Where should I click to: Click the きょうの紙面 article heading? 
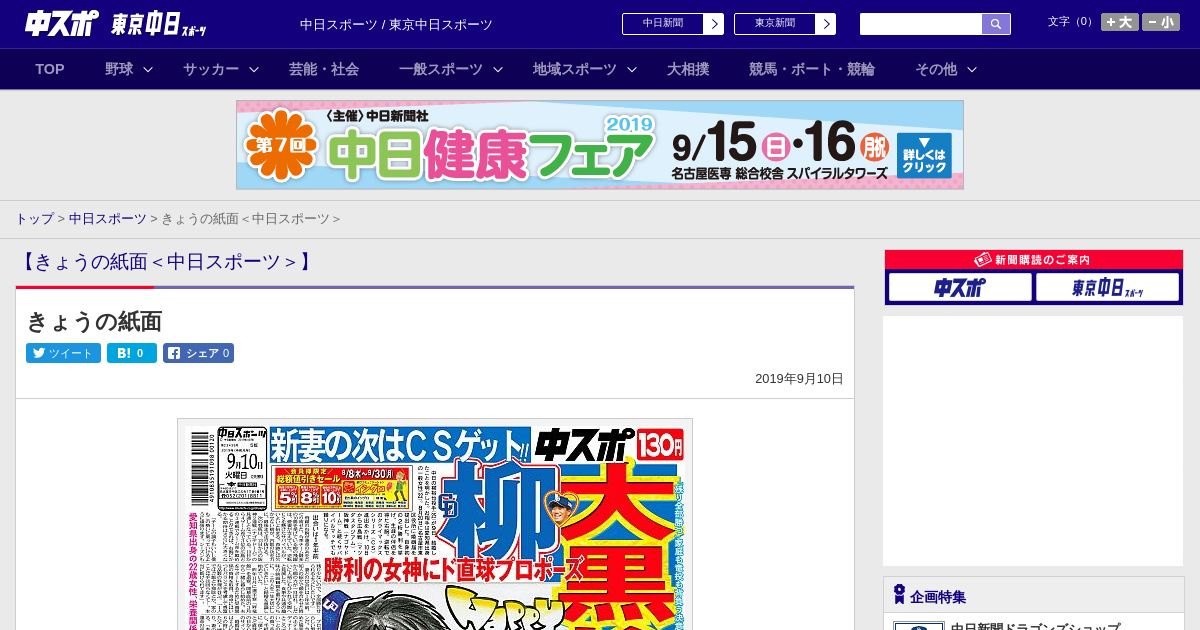coord(94,321)
